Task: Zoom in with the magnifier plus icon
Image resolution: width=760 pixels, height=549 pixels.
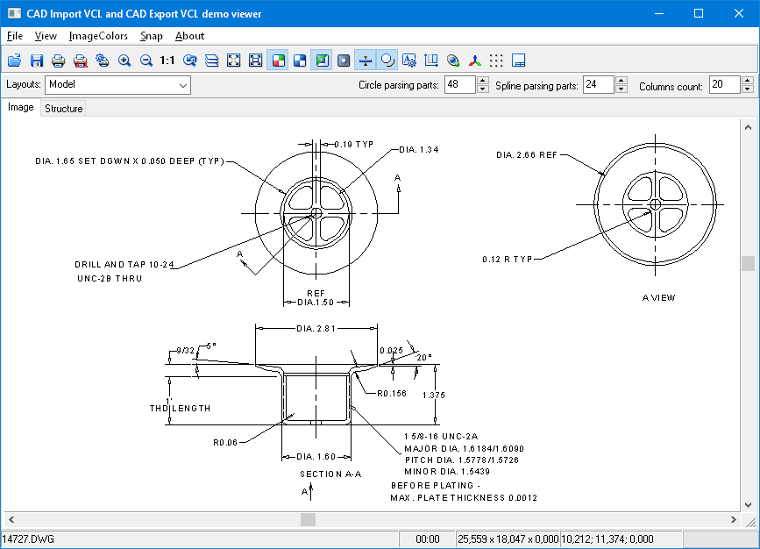Action: 124,60
